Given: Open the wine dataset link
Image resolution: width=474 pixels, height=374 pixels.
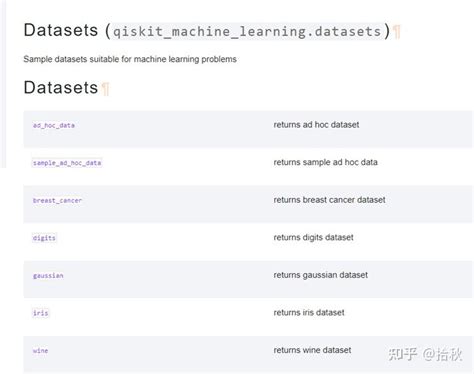Looking at the screenshot, I should (40, 350).
